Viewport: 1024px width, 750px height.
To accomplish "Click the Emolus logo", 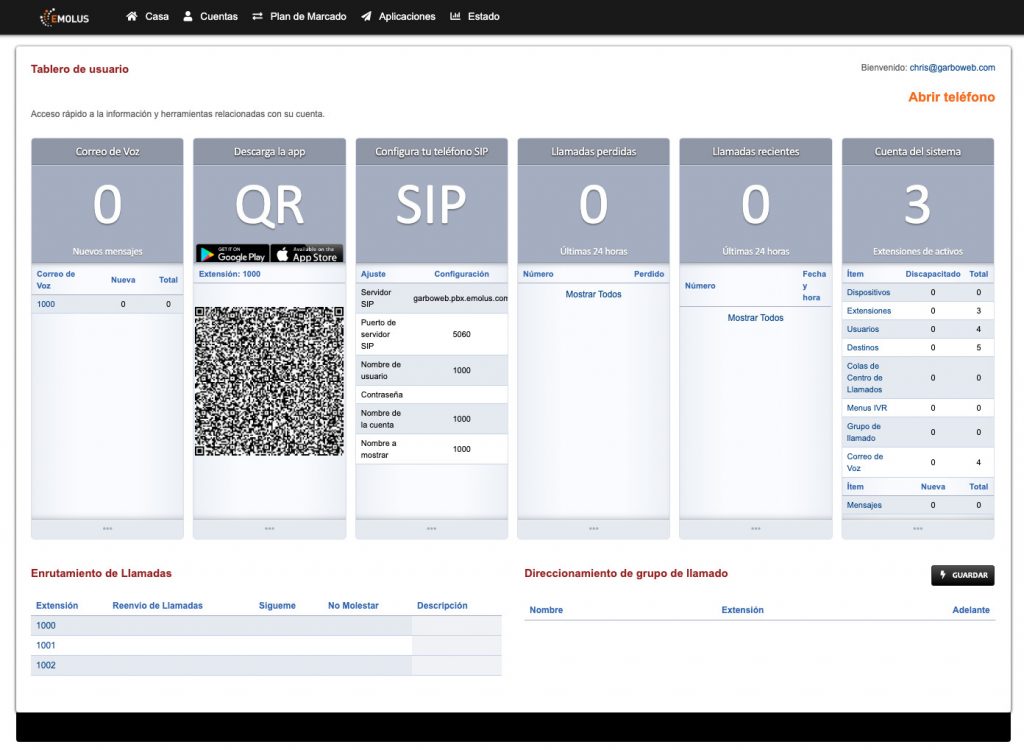I will coord(65,18).
